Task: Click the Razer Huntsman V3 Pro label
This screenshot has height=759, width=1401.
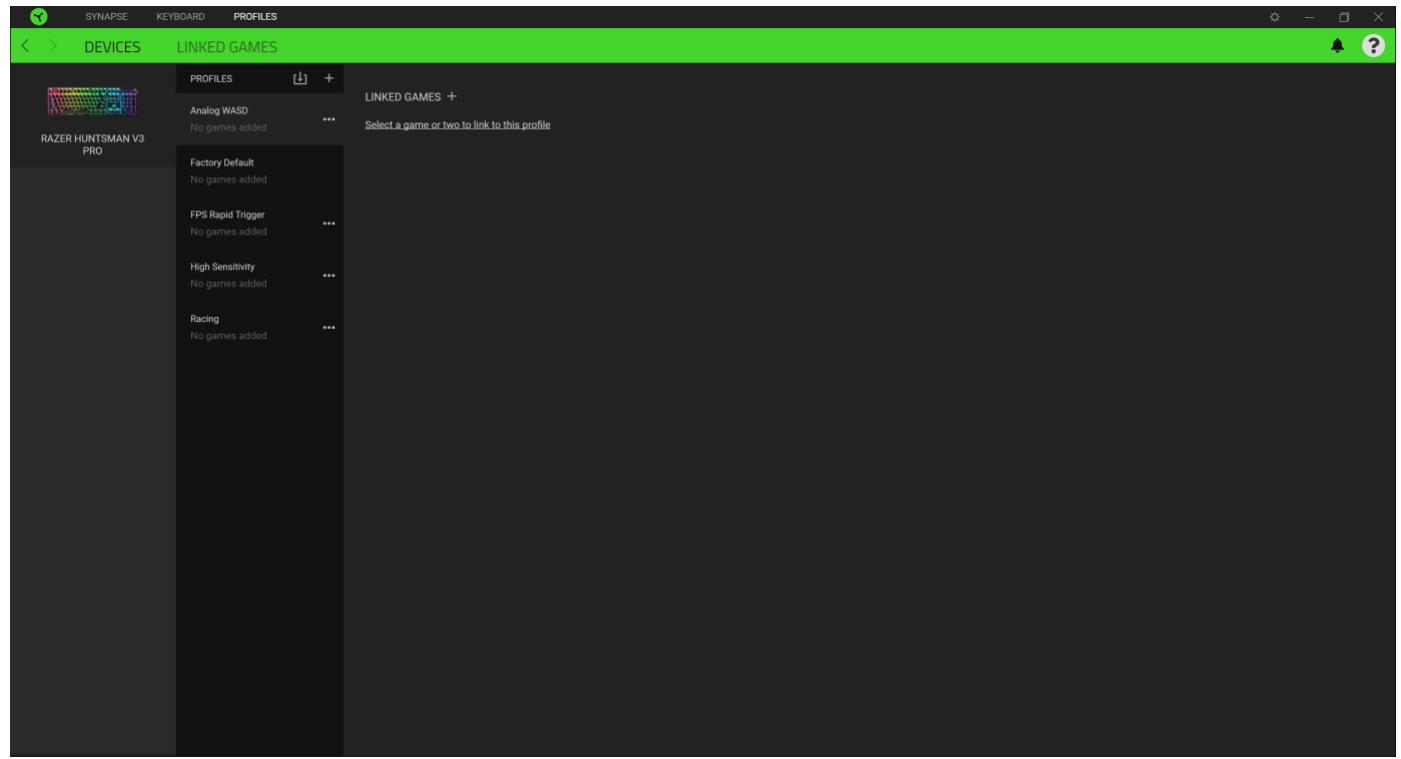Action: (x=92, y=144)
